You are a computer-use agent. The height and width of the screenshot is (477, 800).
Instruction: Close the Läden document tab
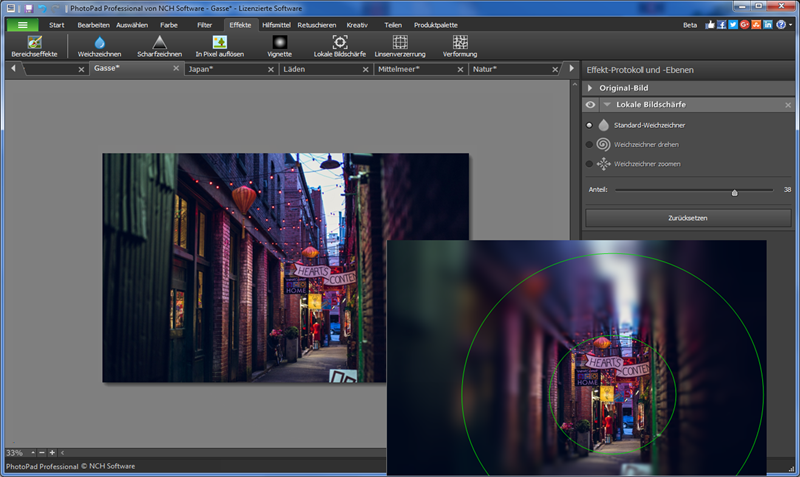coord(365,69)
